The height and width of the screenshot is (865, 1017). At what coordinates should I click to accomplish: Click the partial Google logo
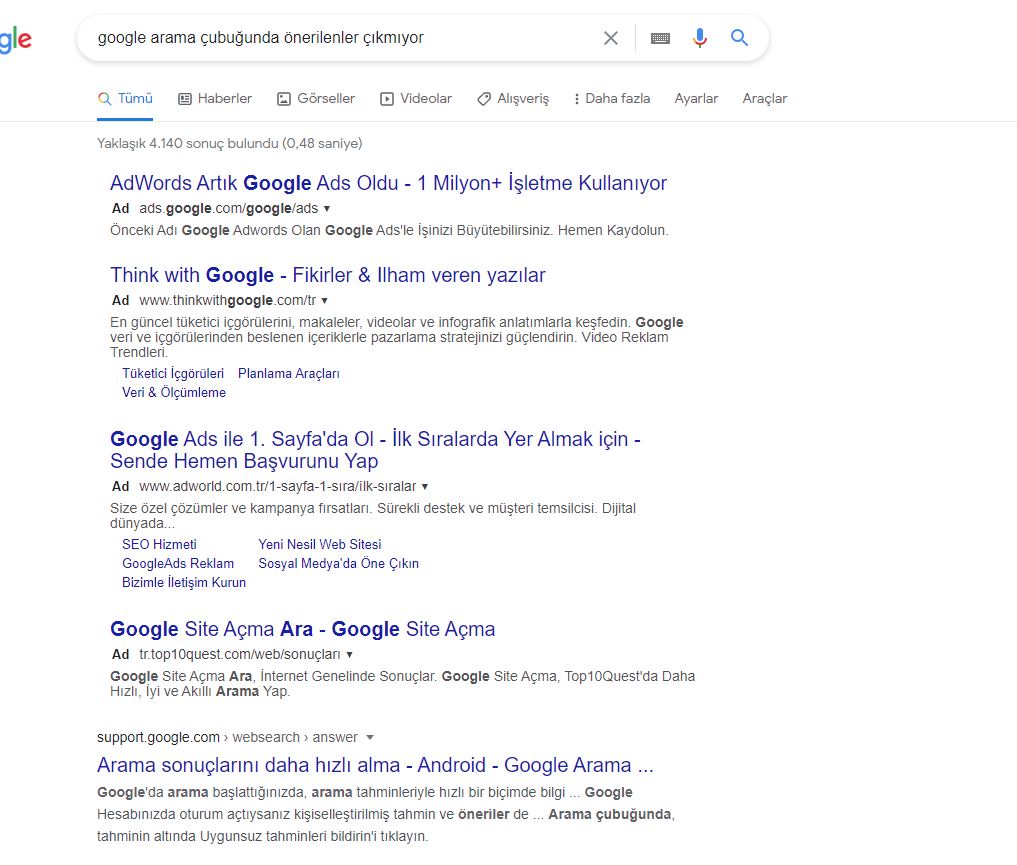pyautogui.click(x=16, y=40)
